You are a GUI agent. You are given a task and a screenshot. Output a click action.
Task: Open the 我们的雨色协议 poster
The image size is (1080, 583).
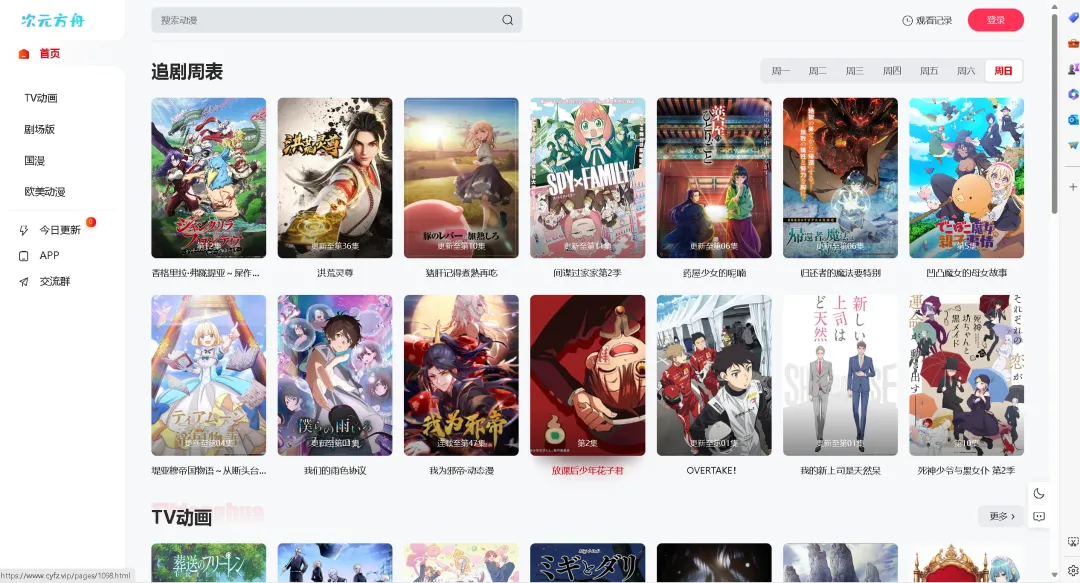pyautogui.click(x=335, y=376)
